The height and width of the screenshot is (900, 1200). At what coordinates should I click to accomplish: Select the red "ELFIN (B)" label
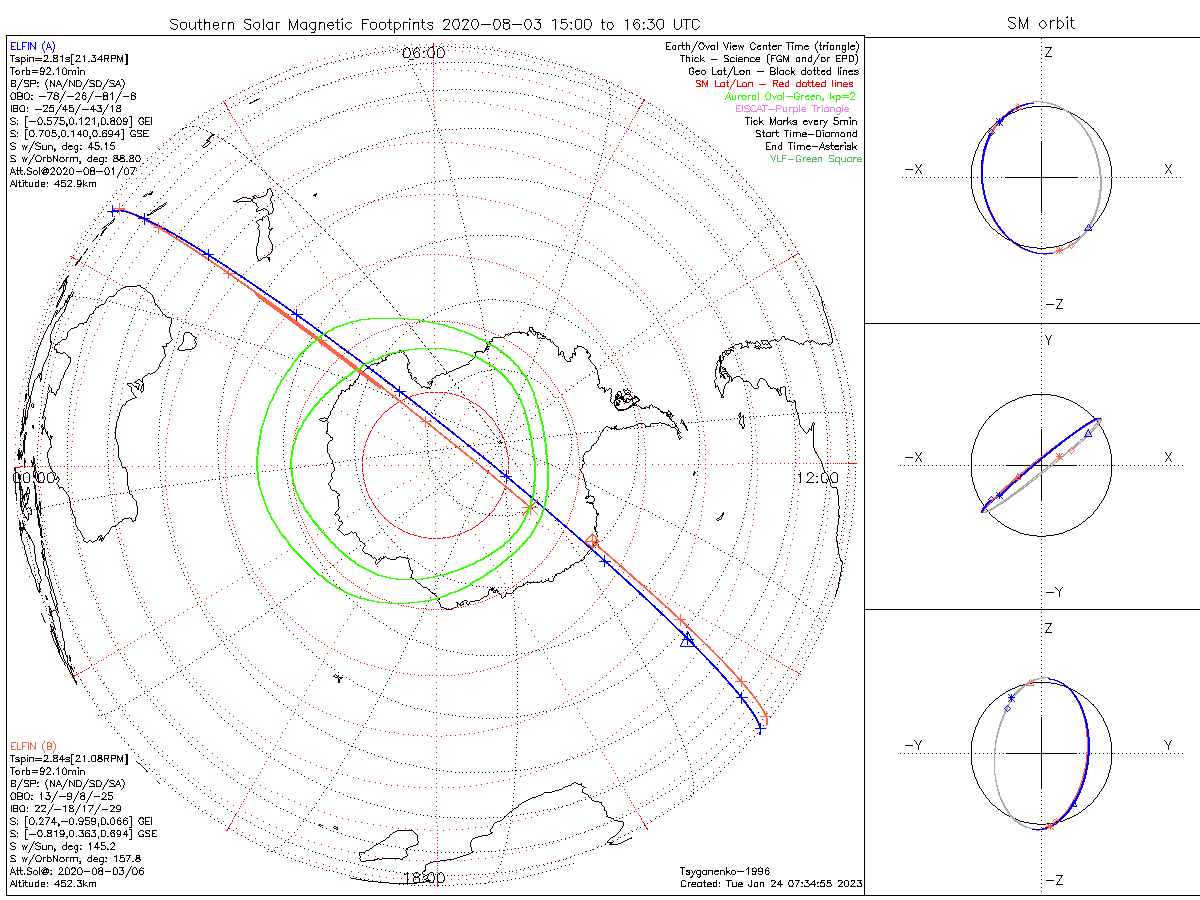coord(32,746)
